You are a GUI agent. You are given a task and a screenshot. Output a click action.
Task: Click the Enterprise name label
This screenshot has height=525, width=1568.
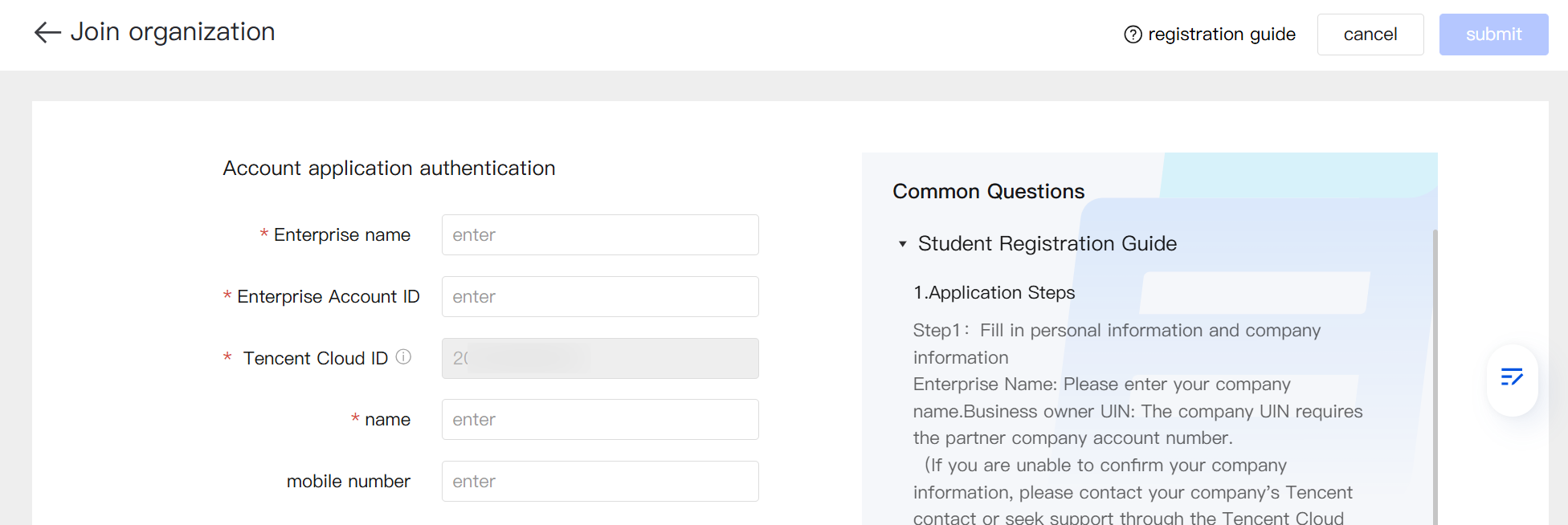click(x=341, y=235)
